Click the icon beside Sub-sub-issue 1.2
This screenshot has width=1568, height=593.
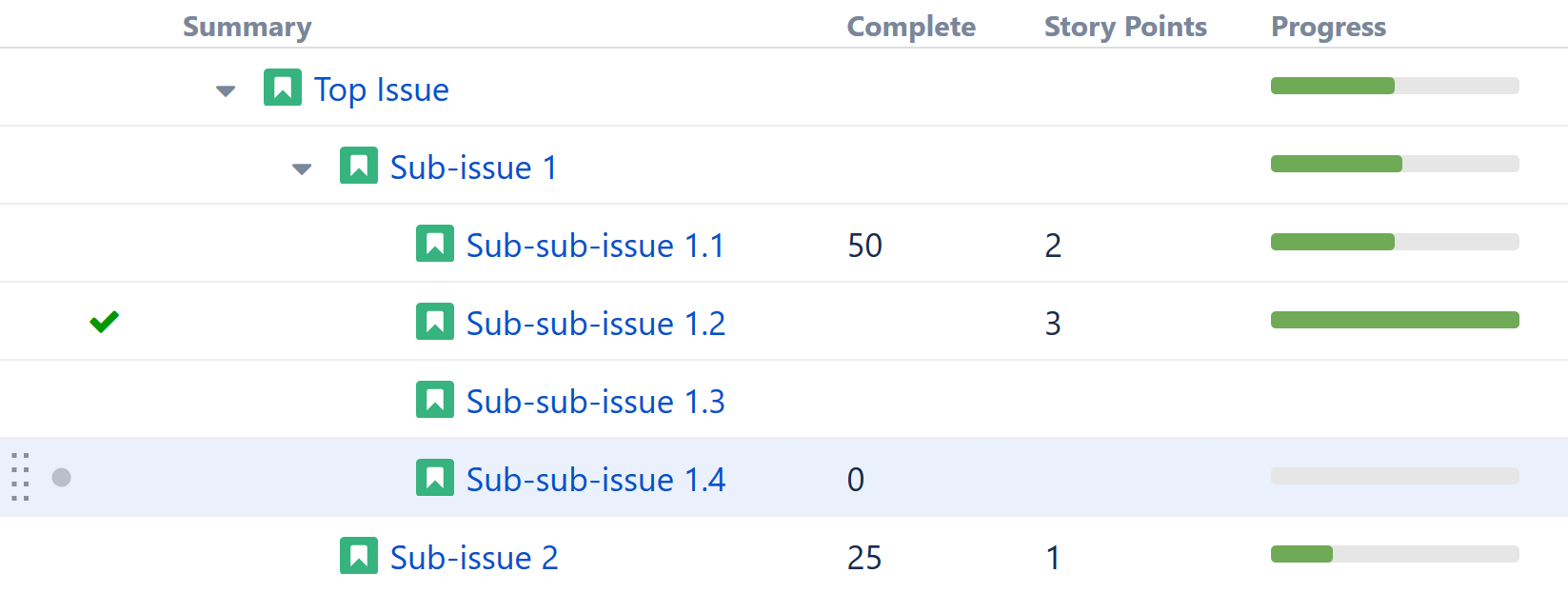coord(435,322)
